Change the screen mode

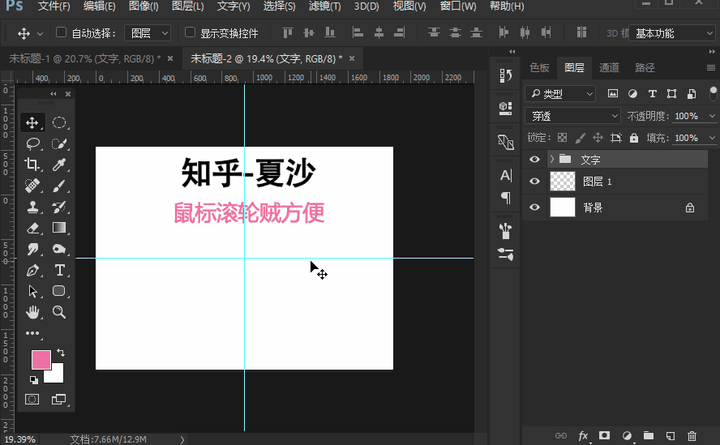tap(59, 399)
